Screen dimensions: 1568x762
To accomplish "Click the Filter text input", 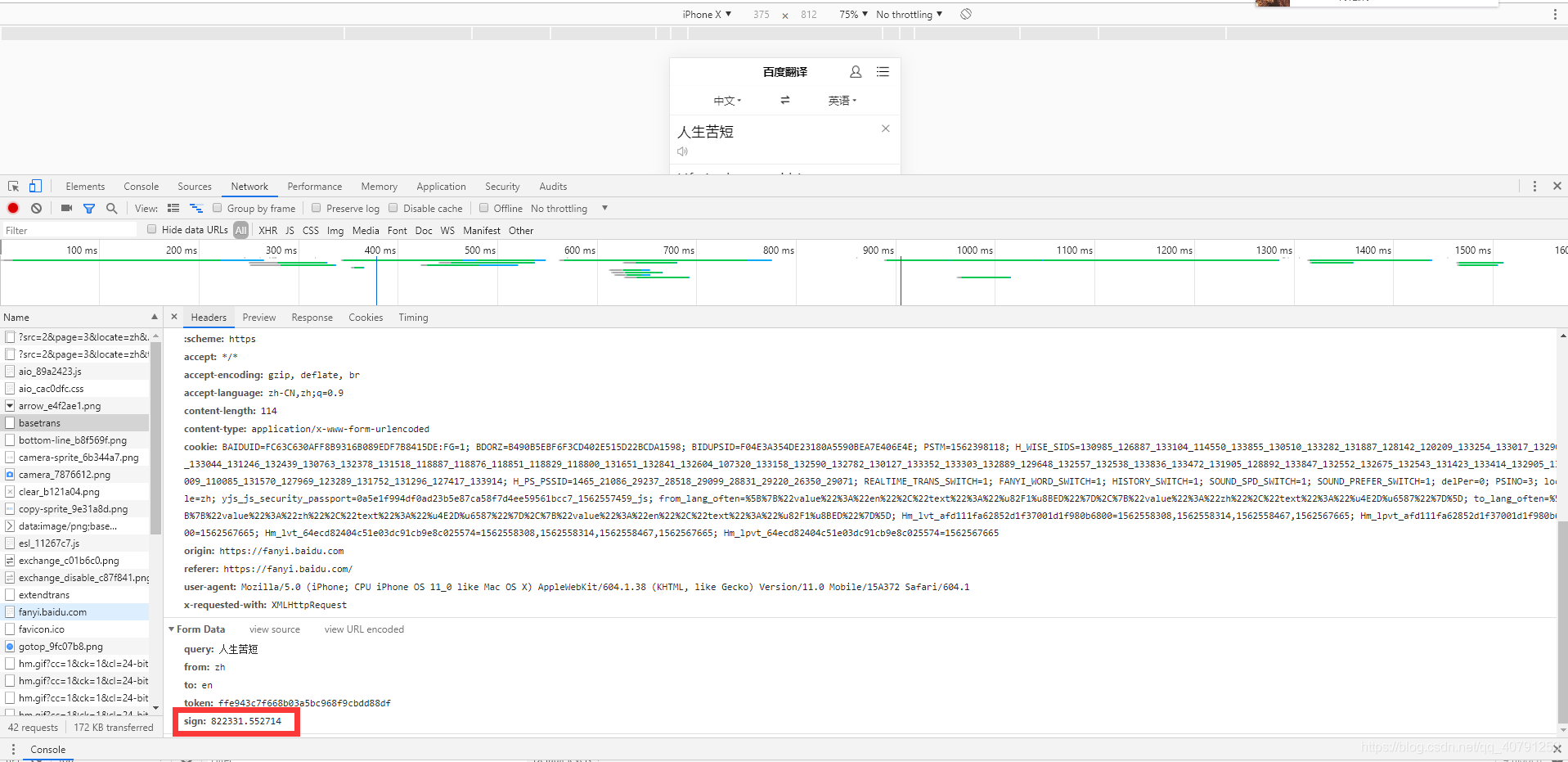I will click(70, 231).
